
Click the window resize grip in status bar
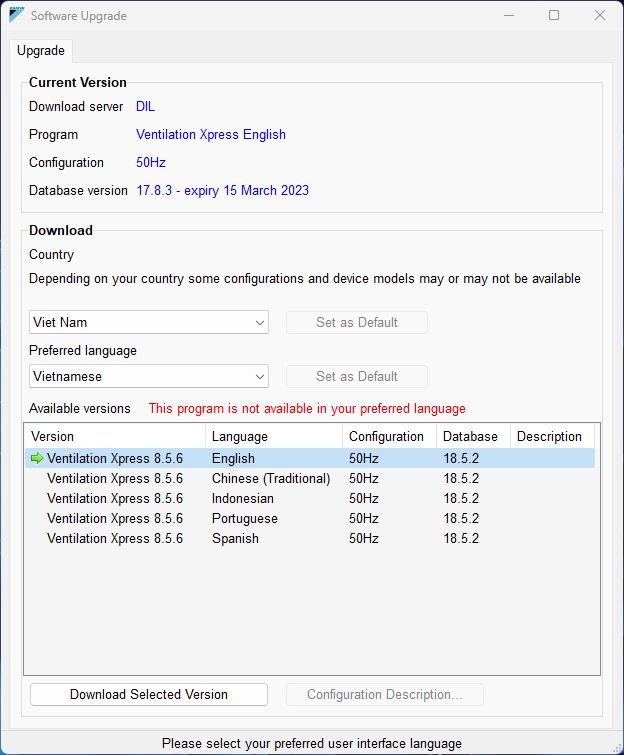617,747
